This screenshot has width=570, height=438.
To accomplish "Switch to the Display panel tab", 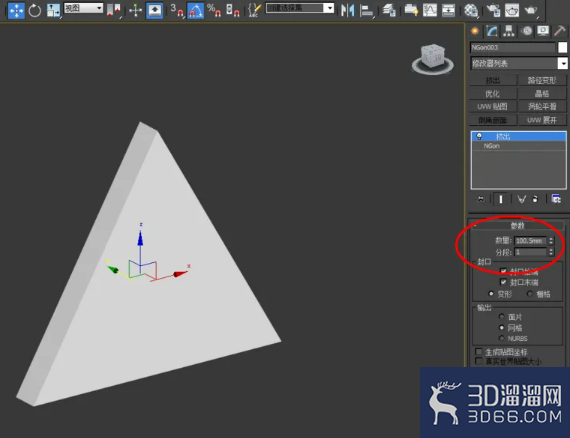I will coord(543,31).
